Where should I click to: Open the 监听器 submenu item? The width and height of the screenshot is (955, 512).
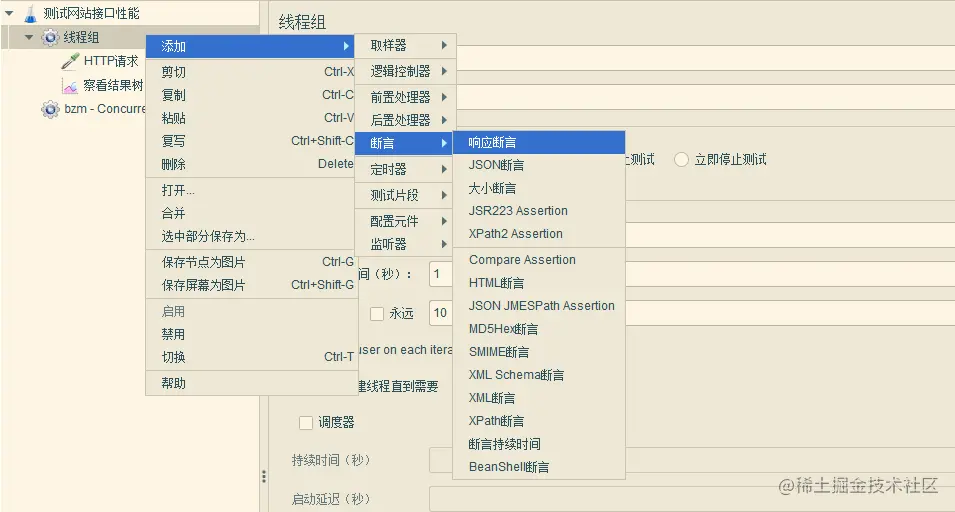pyautogui.click(x=404, y=245)
